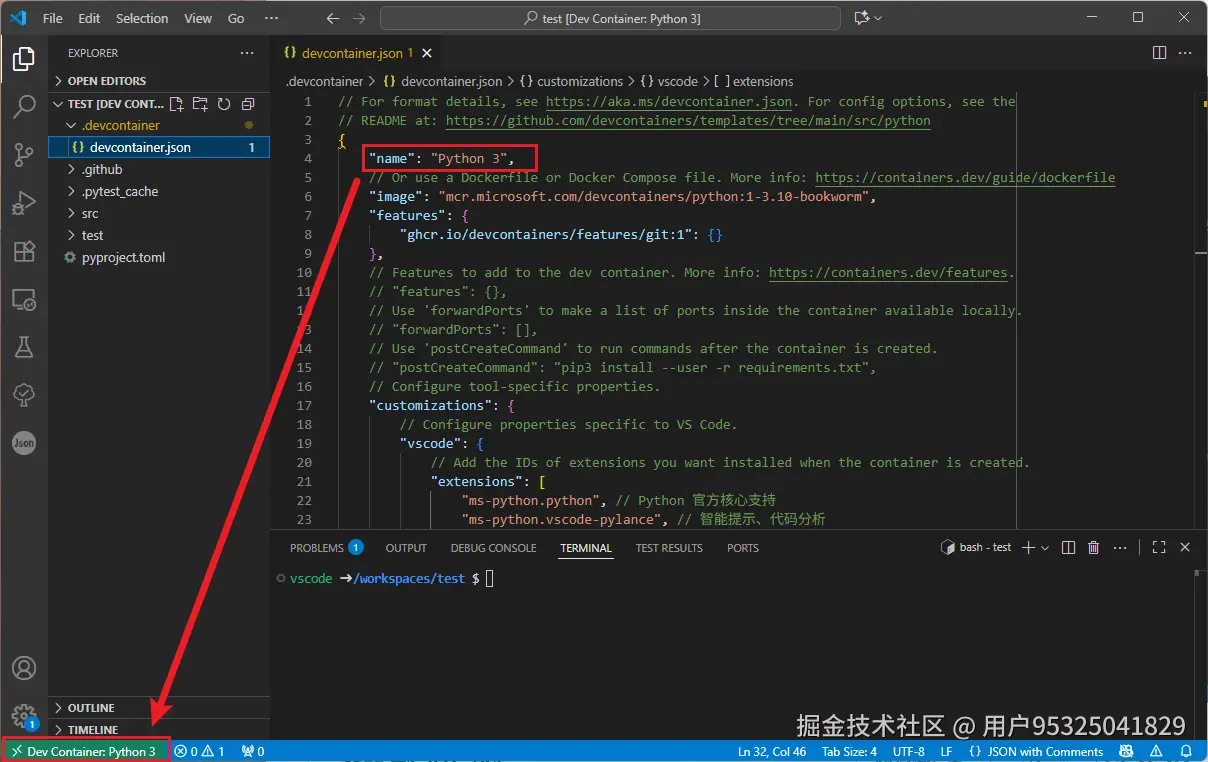Open the Json extension view in activity bar
The height and width of the screenshot is (762, 1208).
pos(24,443)
